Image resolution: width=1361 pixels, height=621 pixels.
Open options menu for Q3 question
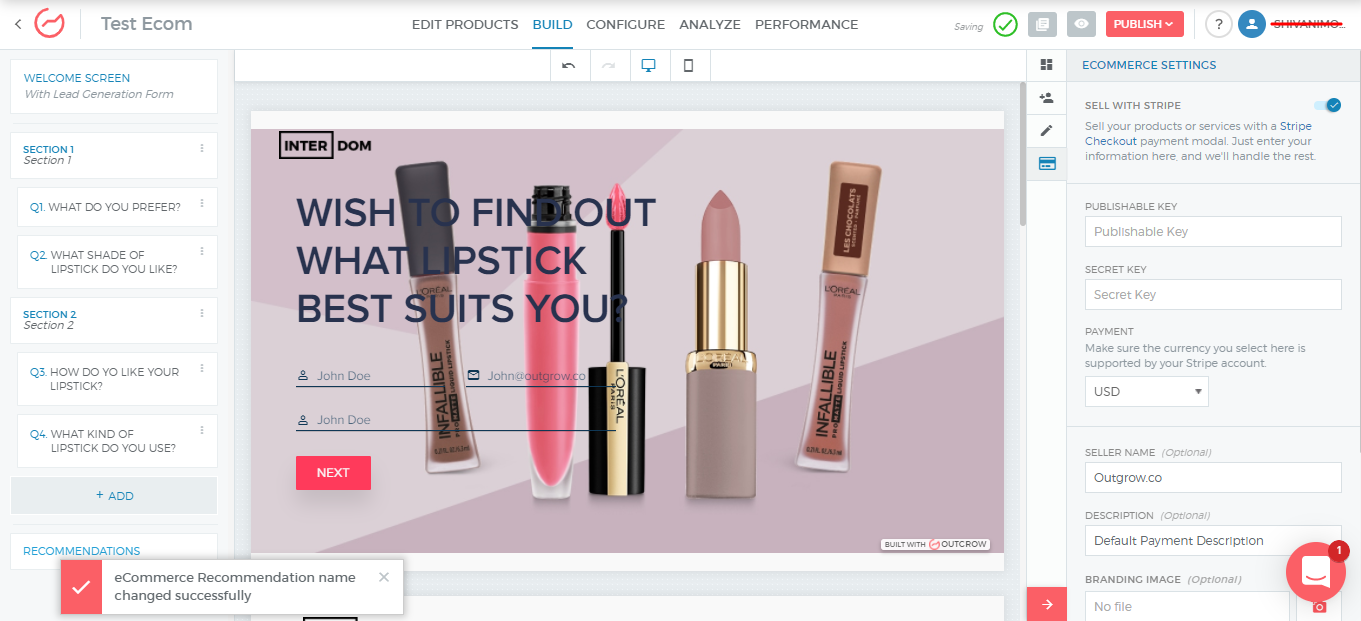tap(201, 368)
